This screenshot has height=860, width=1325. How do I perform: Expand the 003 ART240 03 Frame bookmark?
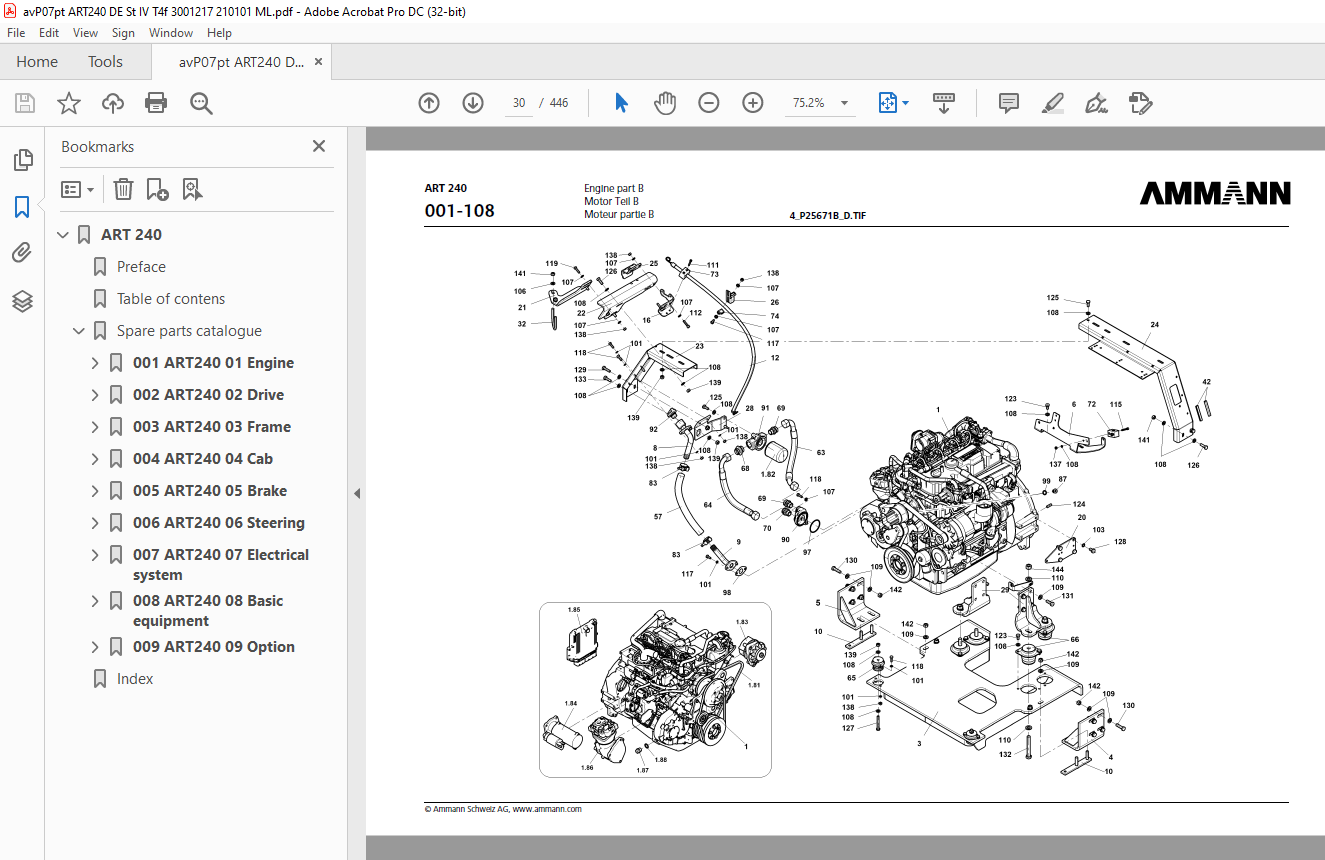pos(95,427)
